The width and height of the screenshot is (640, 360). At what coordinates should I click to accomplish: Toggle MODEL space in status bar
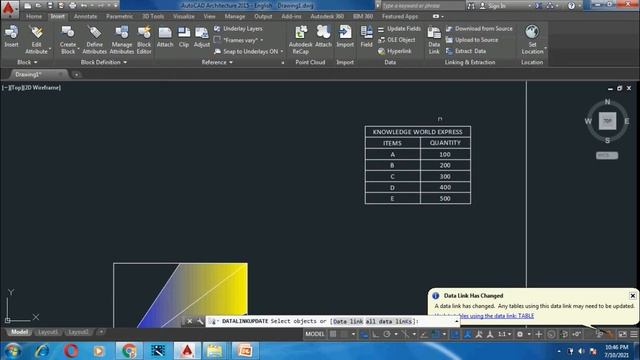click(315, 334)
